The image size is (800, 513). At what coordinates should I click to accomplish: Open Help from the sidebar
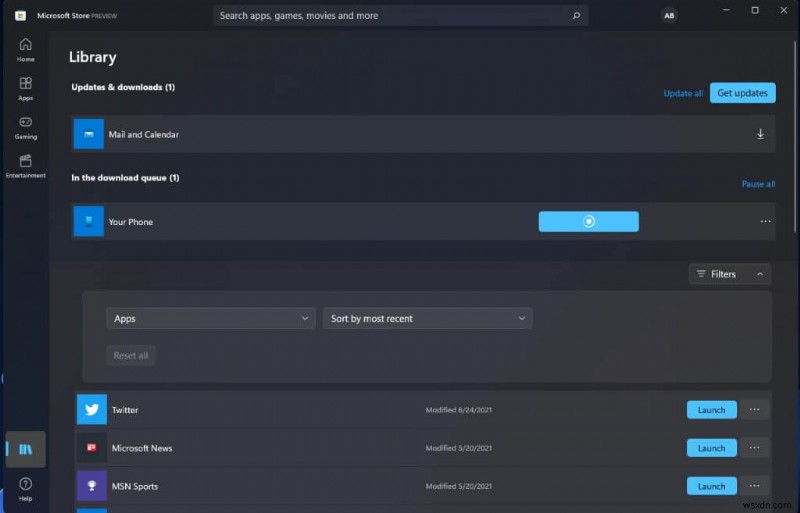click(26, 489)
